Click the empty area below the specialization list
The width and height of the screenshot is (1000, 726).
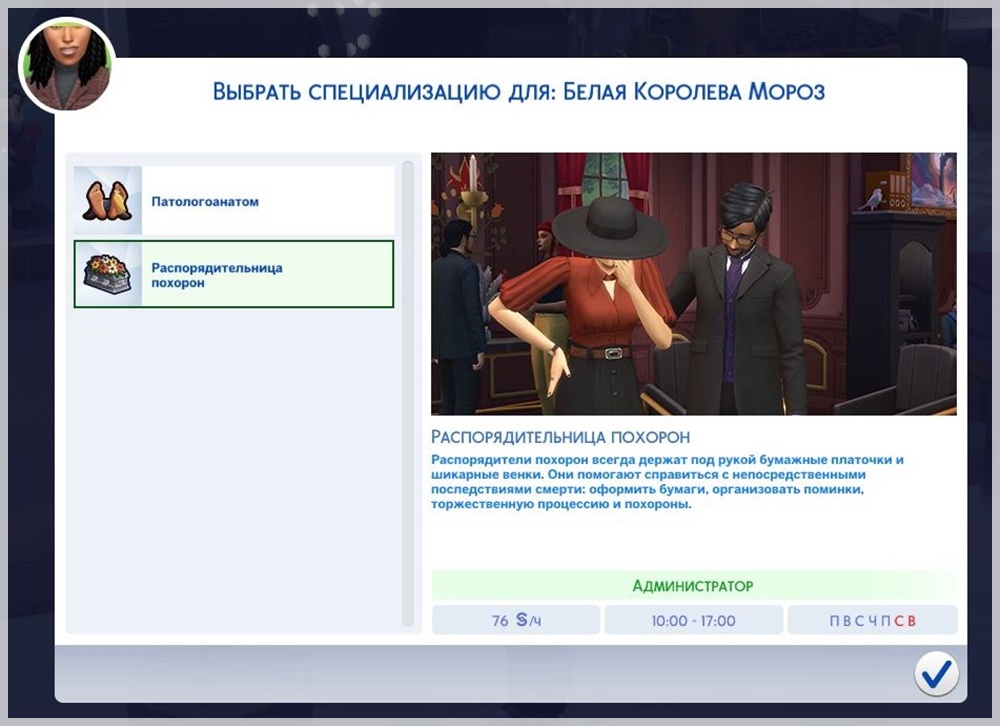(234, 469)
